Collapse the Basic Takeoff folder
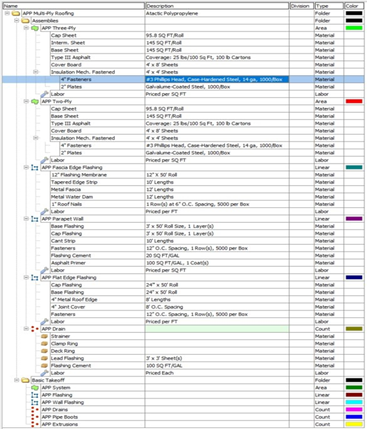 pos(17,380)
